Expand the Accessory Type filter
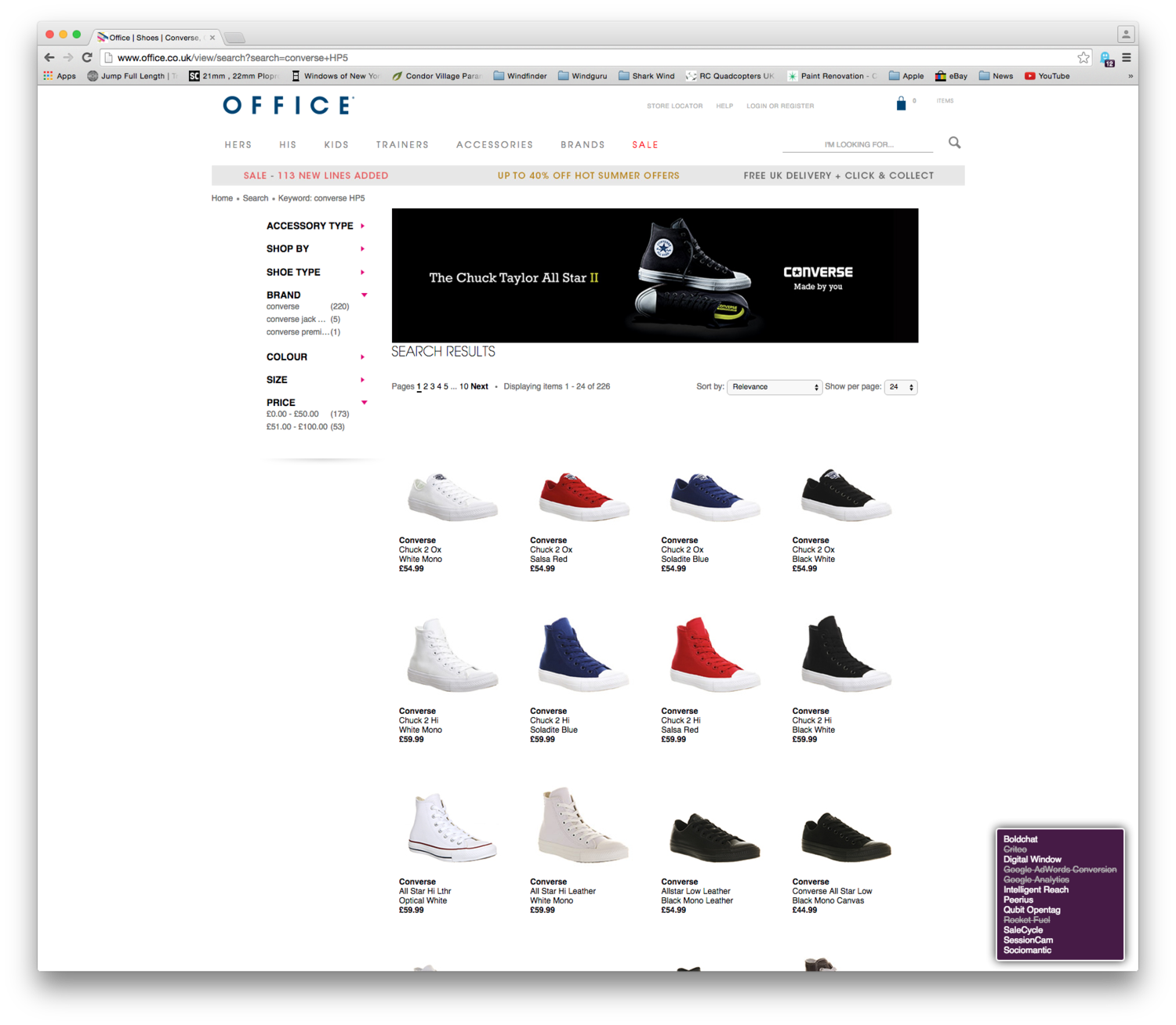The image size is (1176, 1025). coord(316,226)
